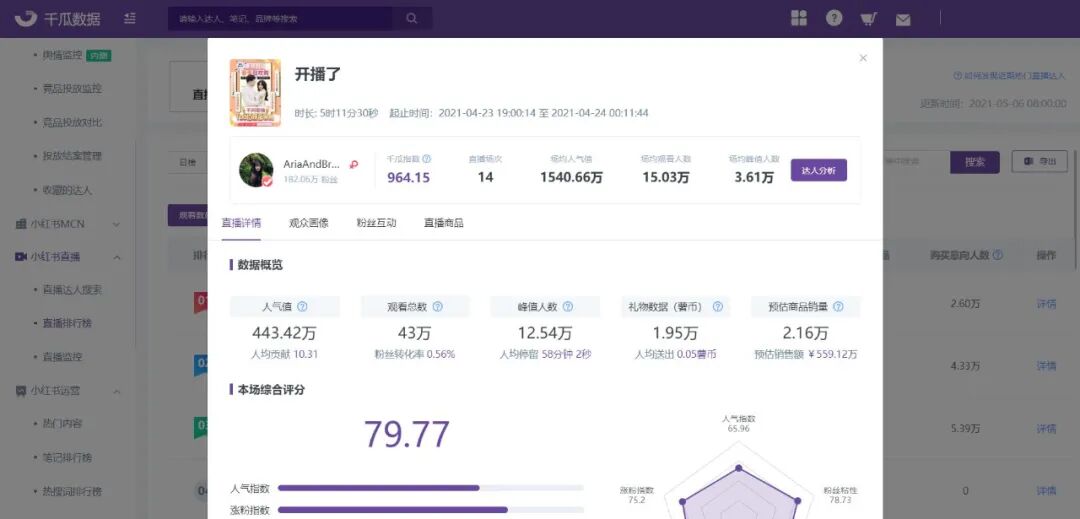Click the help icon next to 礼物数据（薯币）
Viewport: 1080px width, 519px height.
717,307
